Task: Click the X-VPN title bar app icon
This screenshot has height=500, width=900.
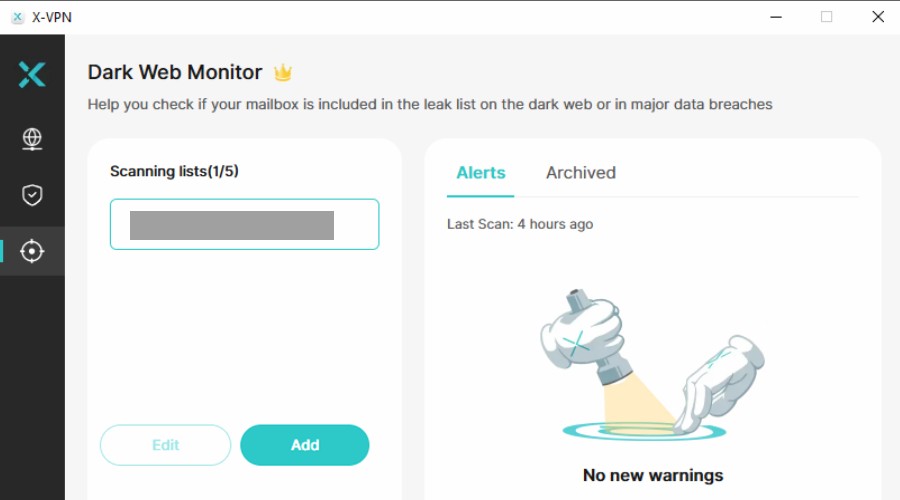Action: coord(18,17)
